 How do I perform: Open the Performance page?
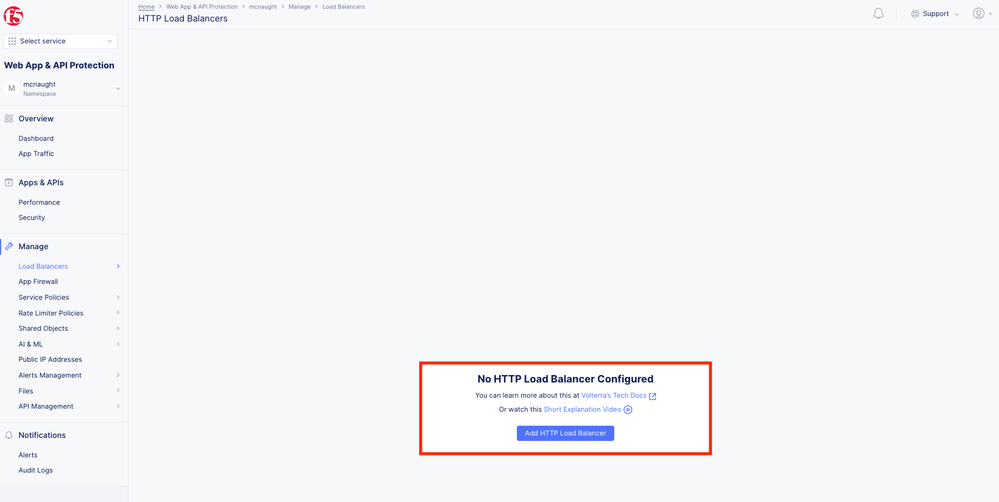point(39,202)
